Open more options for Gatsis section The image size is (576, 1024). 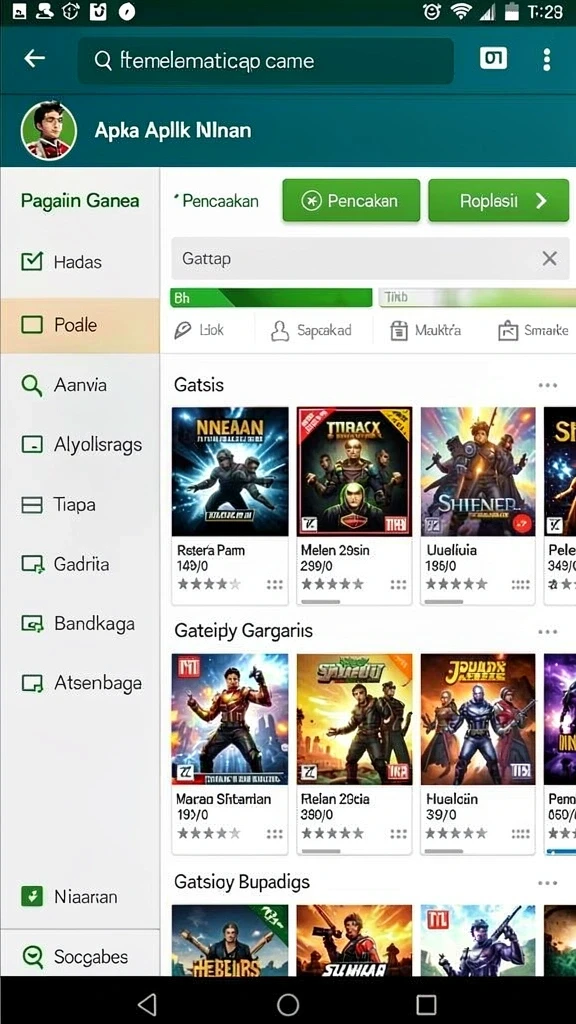(x=548, y=385)
